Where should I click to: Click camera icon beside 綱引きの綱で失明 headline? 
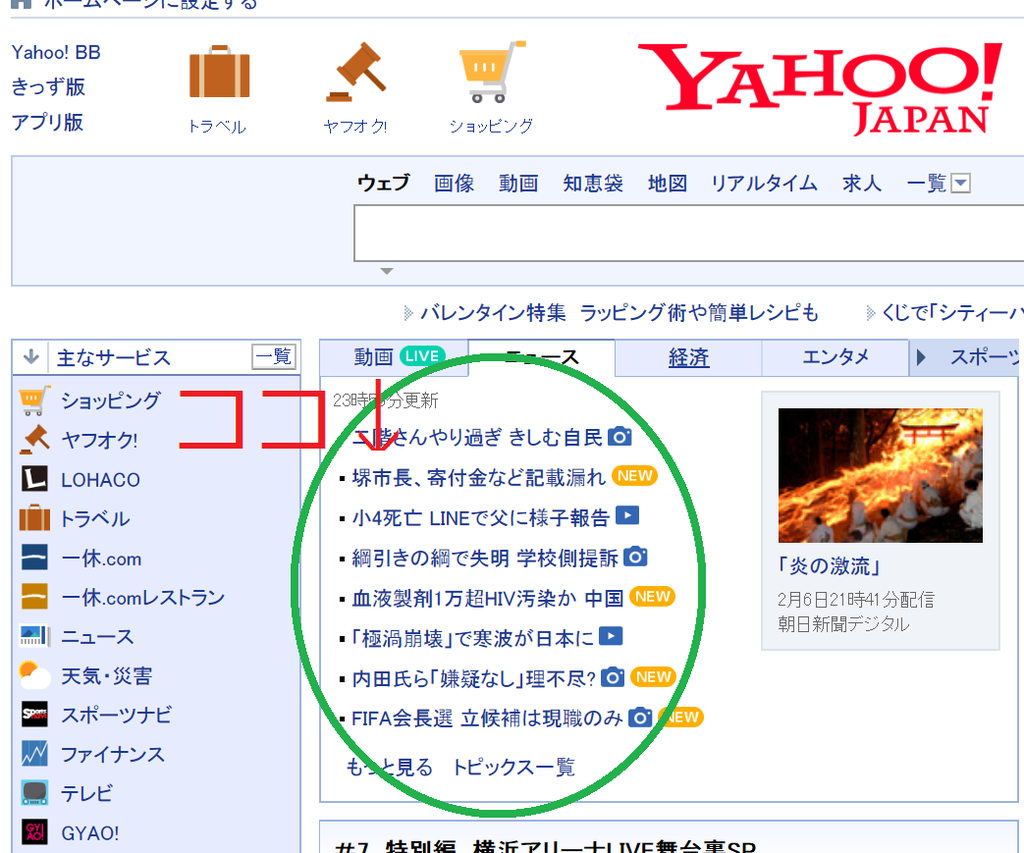pyautogui.click(x=635, y=556)
